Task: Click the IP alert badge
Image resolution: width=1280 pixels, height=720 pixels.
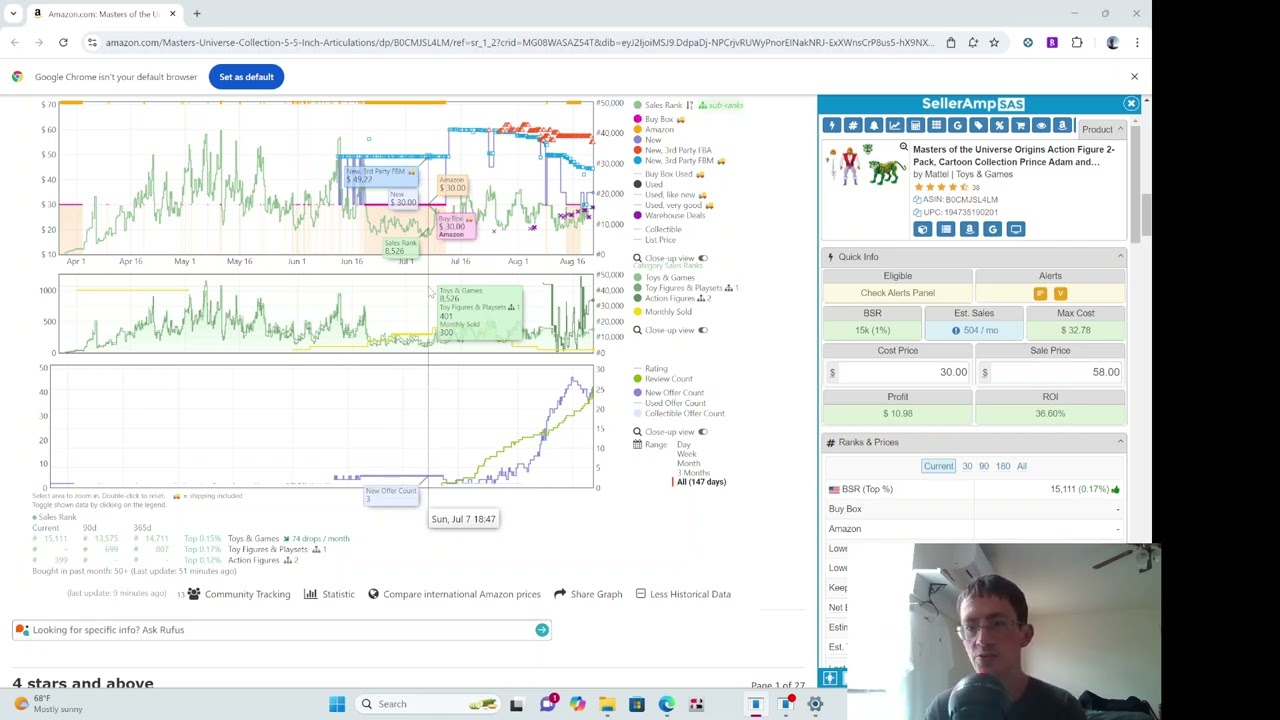Action: coord(1040,293)
